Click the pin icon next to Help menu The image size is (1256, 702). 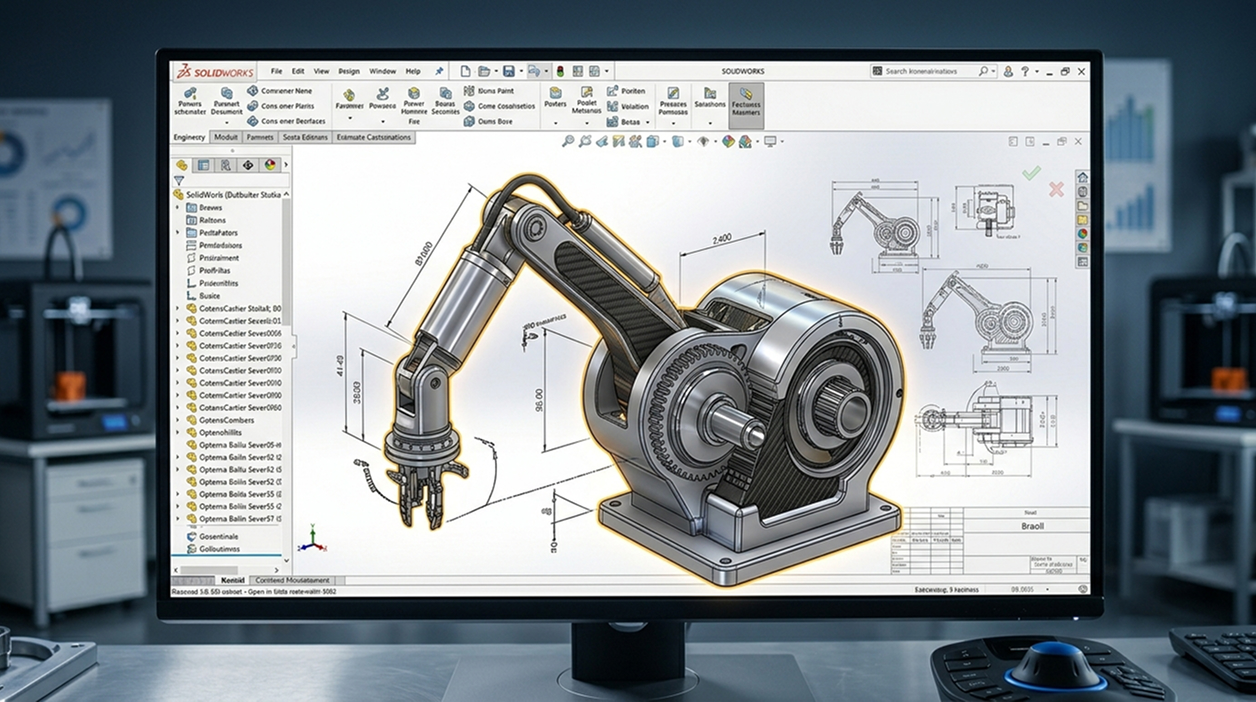click(x=439, y=71)
